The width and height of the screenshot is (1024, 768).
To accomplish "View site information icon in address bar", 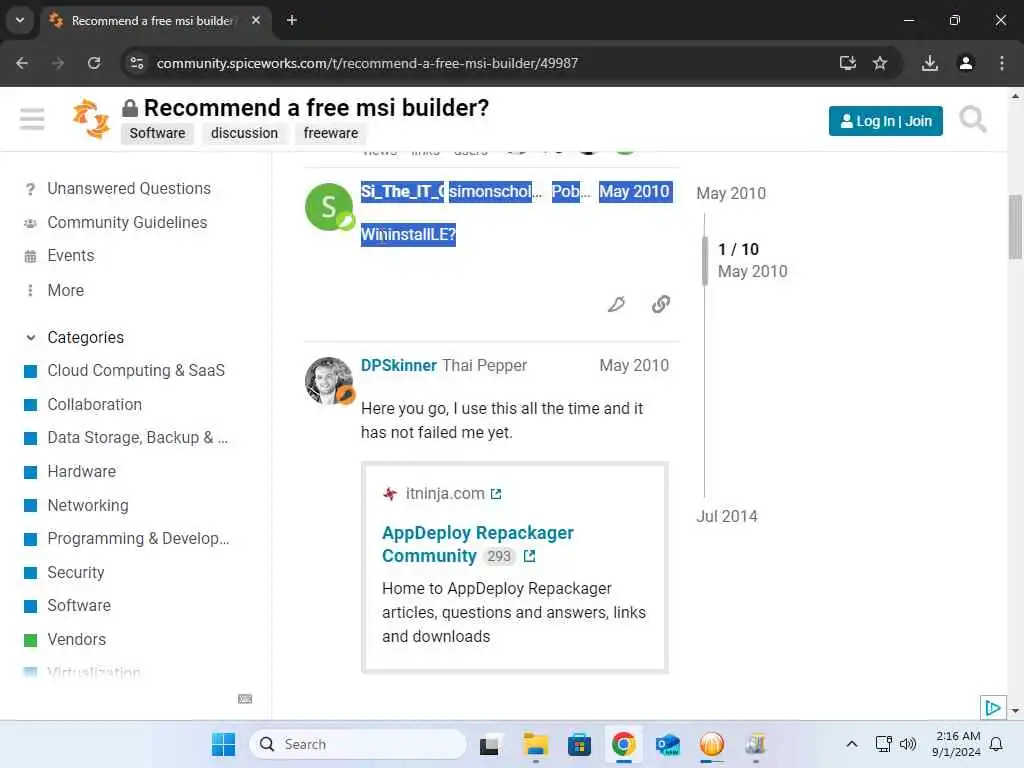I will [136, 63].
